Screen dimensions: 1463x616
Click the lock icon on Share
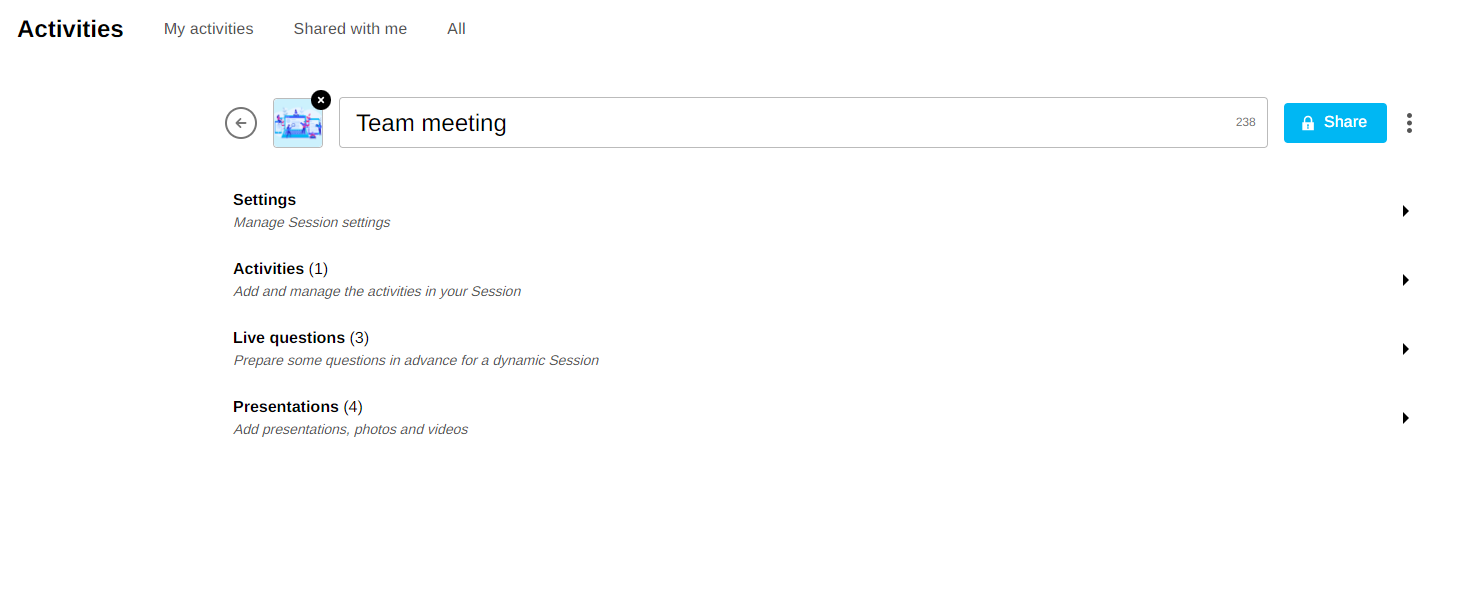1307,123
